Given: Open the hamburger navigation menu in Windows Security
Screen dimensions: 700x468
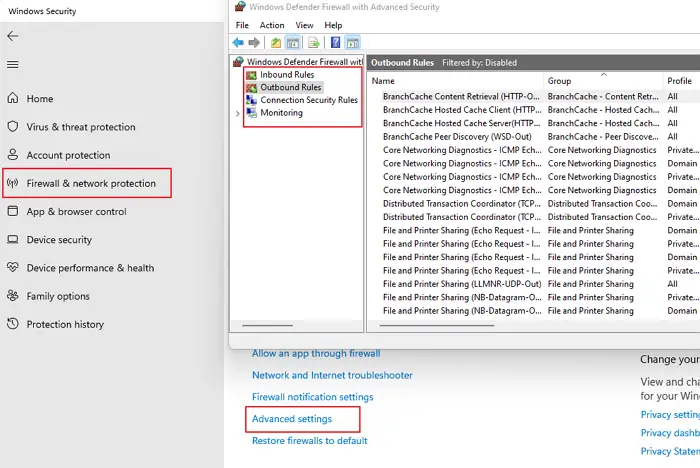Looking at the screenshot, I should (13, 65).
